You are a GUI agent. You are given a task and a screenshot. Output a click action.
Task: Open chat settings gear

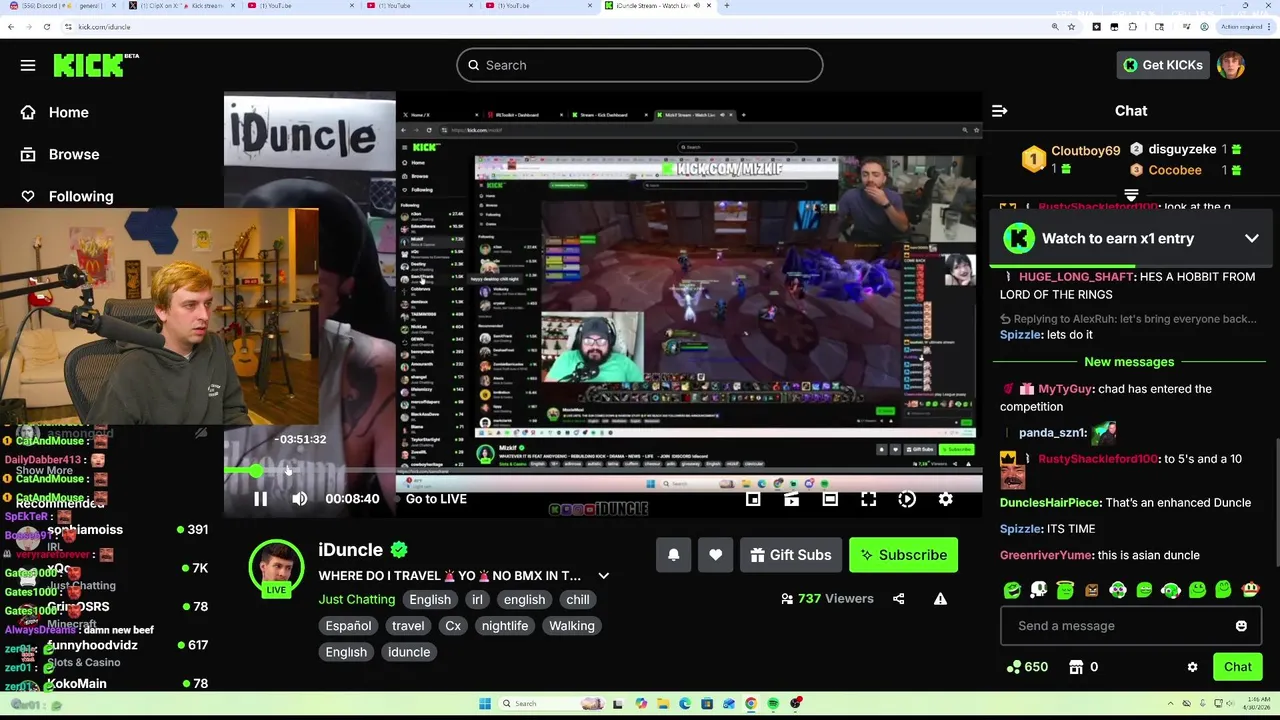coord(1192,667)
